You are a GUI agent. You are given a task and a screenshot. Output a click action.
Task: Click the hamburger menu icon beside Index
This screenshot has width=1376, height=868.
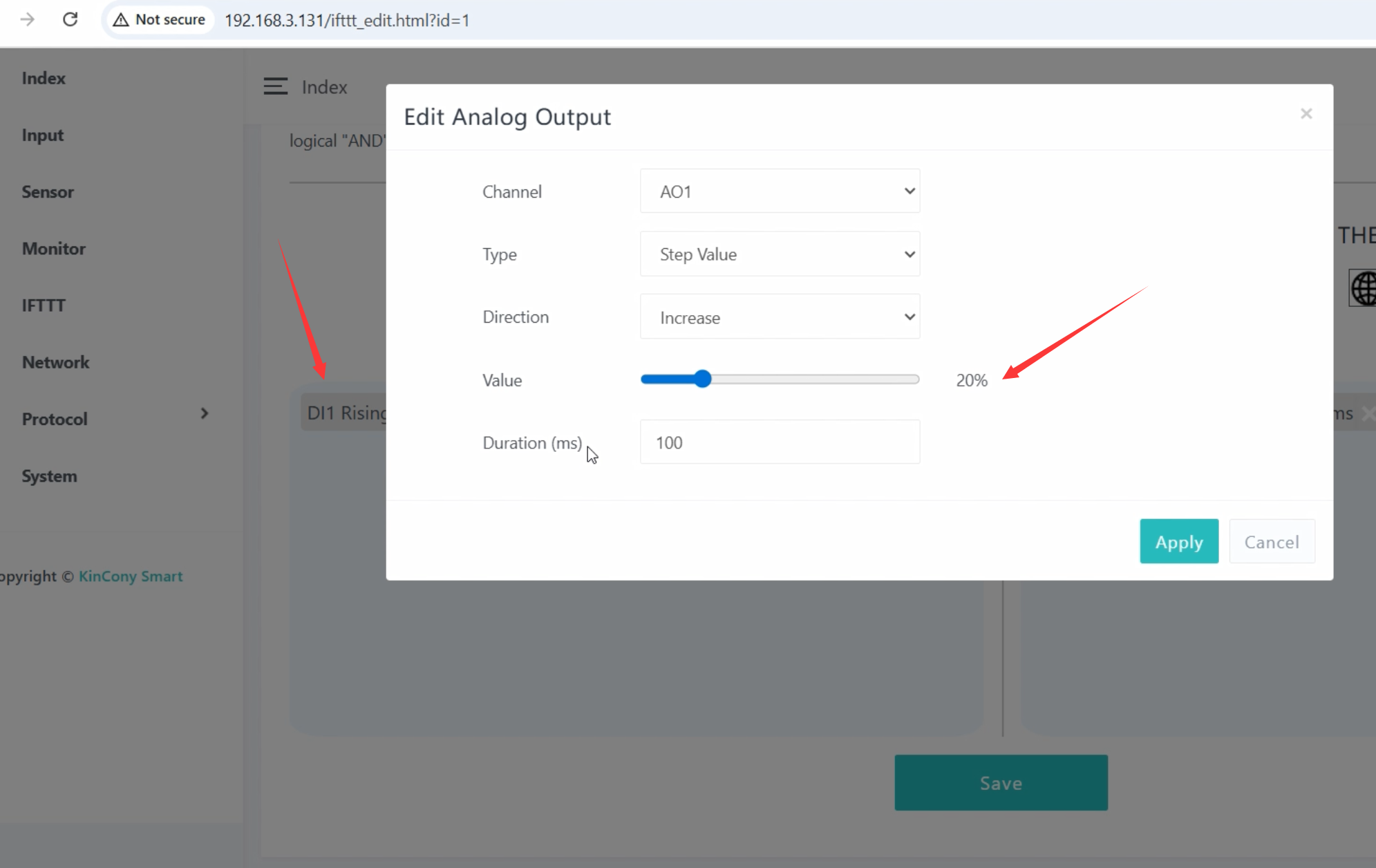click(x=275, y=86)
